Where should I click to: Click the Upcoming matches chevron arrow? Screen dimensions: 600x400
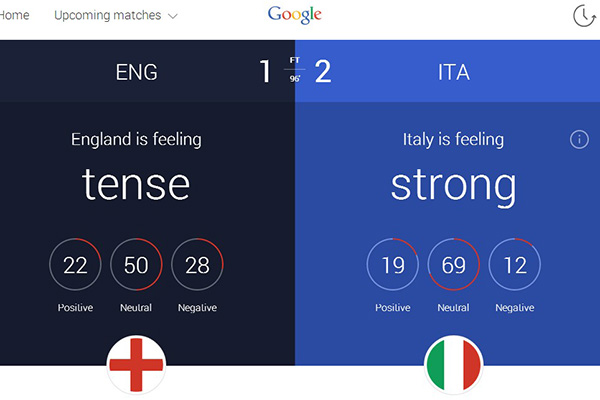pyautogui.click(x=173, y=16)
